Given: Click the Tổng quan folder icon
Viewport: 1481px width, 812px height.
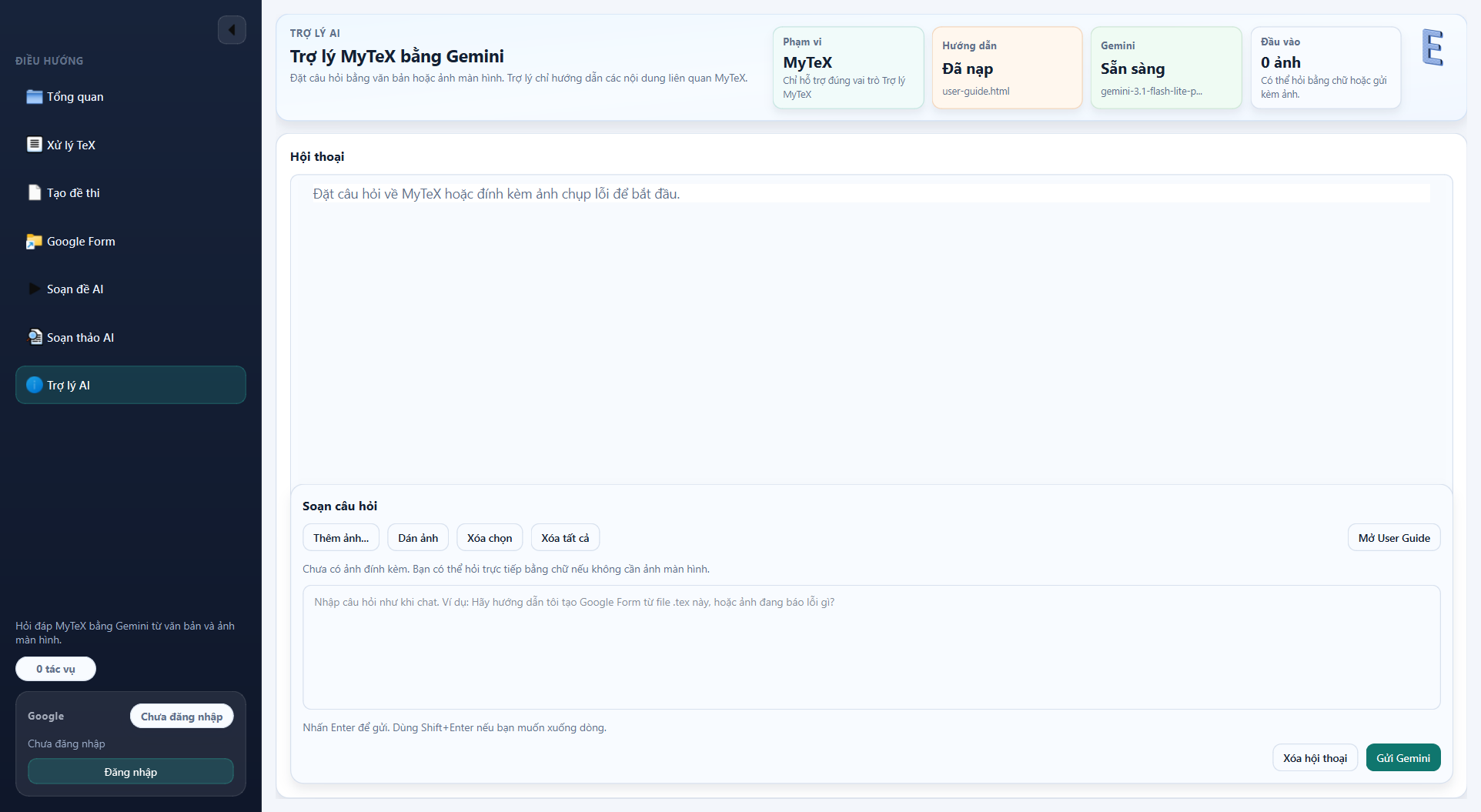Looking at the screenshot, I should 34,97.
